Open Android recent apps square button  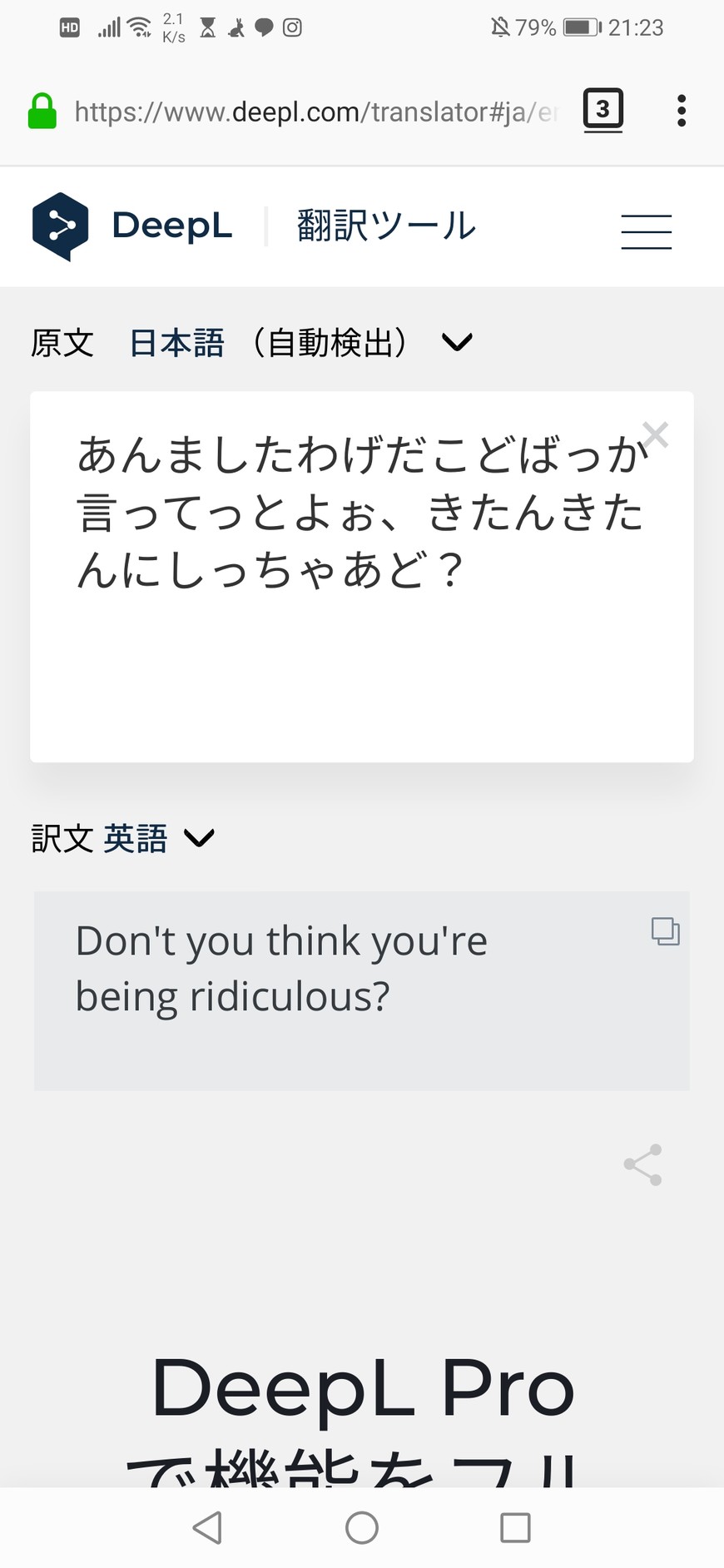coord(515,1527)
